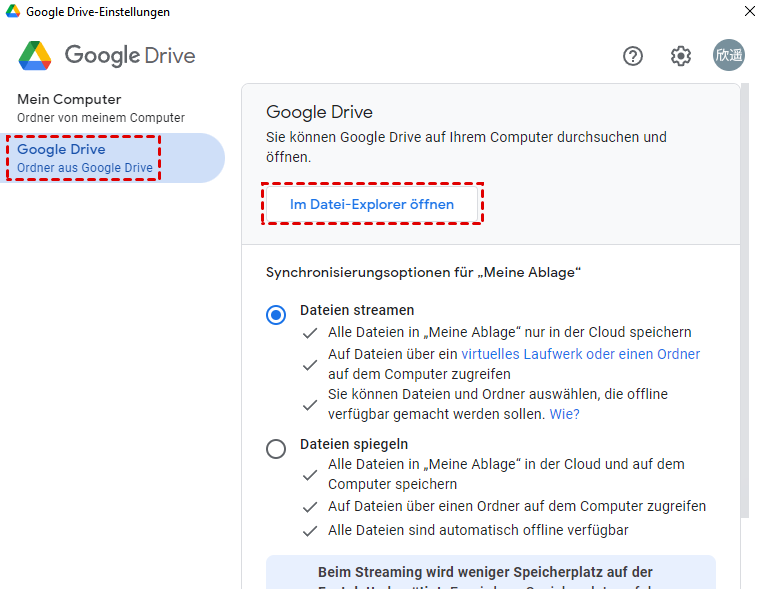Click the small Drive icon in title bar

pos(12,12)
